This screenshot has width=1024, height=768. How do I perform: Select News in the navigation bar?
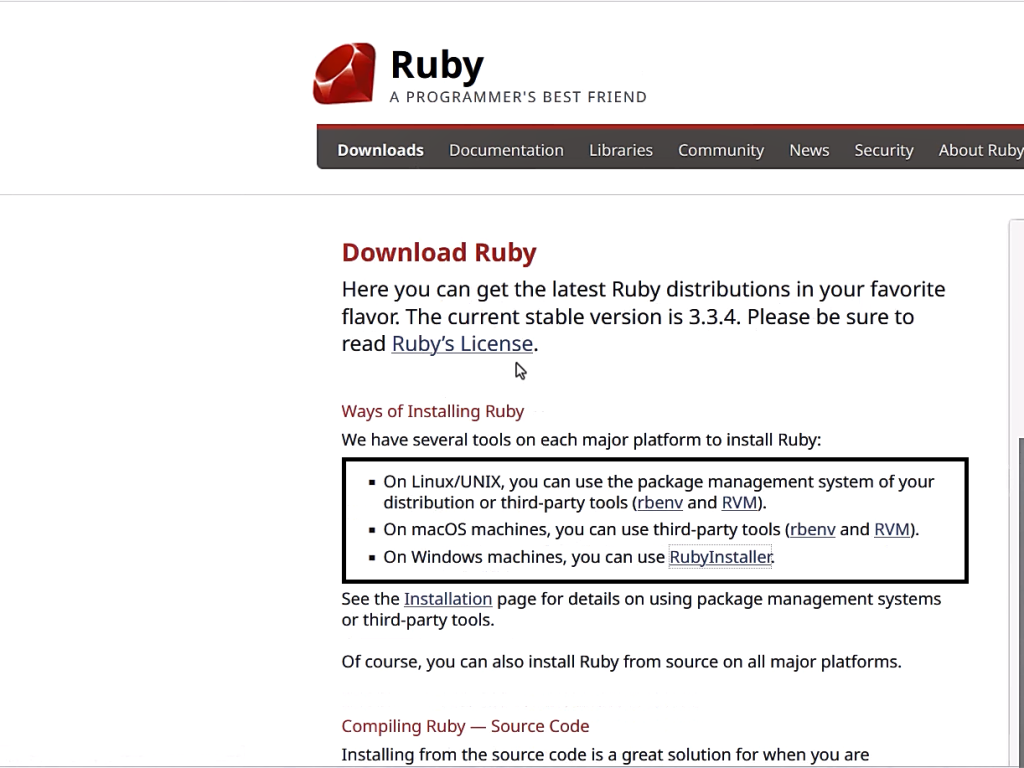click(808, 150)
